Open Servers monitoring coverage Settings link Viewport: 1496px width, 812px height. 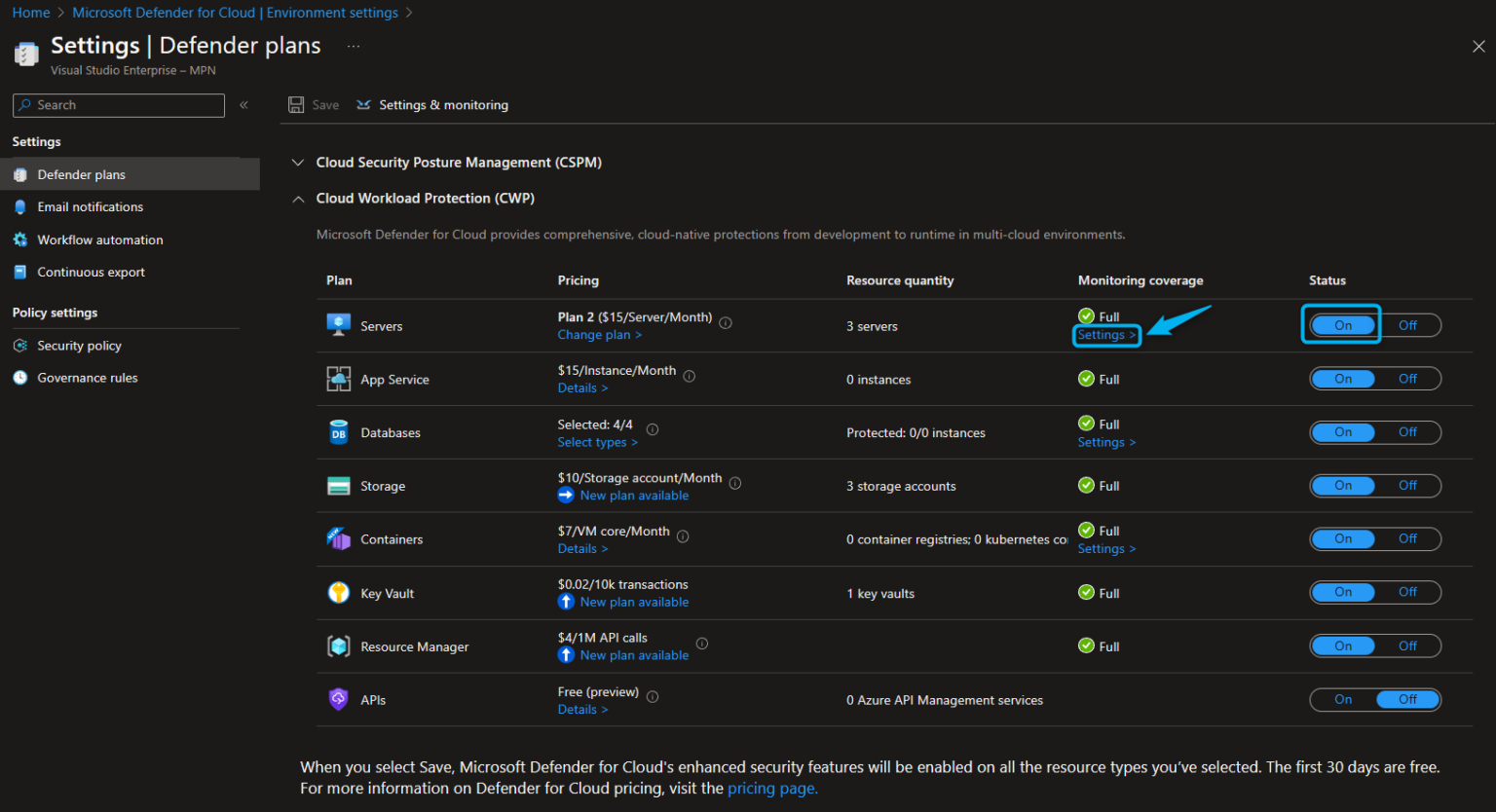(1105, 334)
